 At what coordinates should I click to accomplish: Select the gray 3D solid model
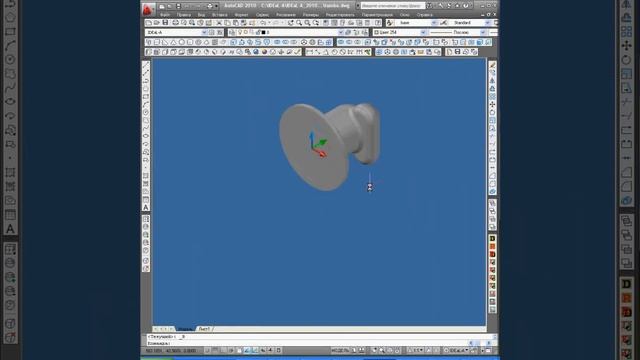pos(329,146)
